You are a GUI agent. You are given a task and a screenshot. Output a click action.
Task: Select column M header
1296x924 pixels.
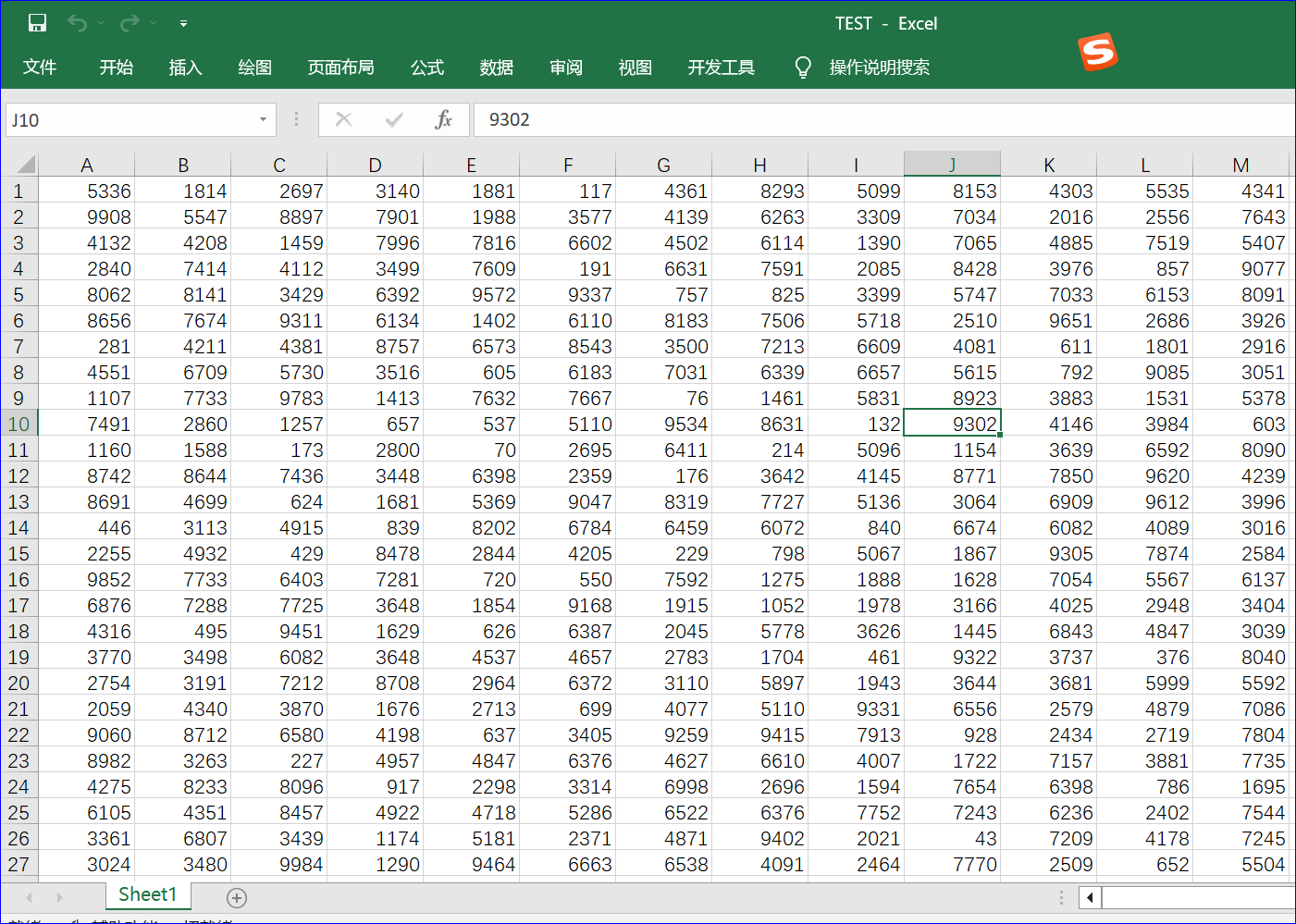click(1241, 165)
